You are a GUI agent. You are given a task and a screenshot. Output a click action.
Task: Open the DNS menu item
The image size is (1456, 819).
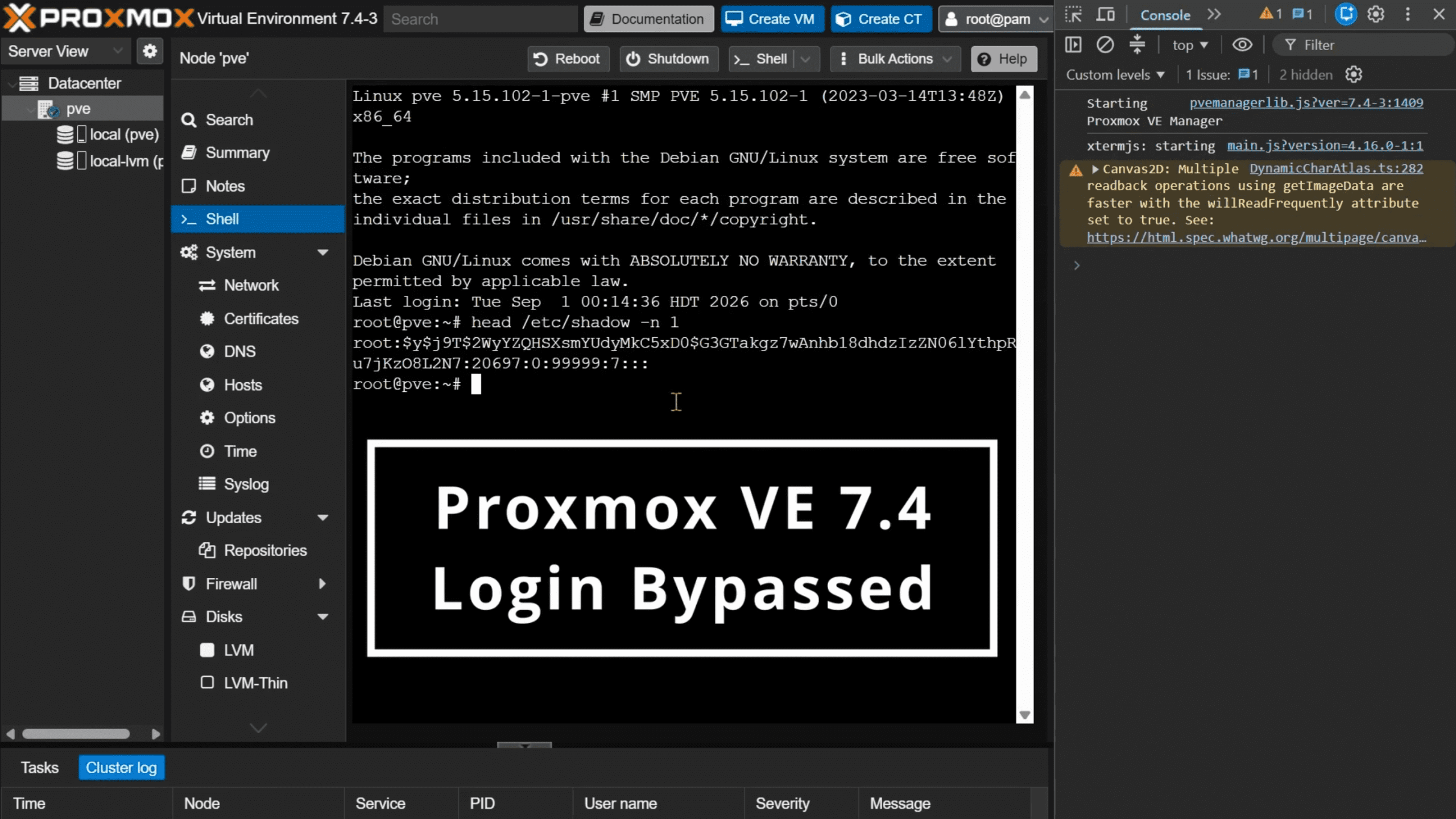pyautogui.click(x=258, y=351)
